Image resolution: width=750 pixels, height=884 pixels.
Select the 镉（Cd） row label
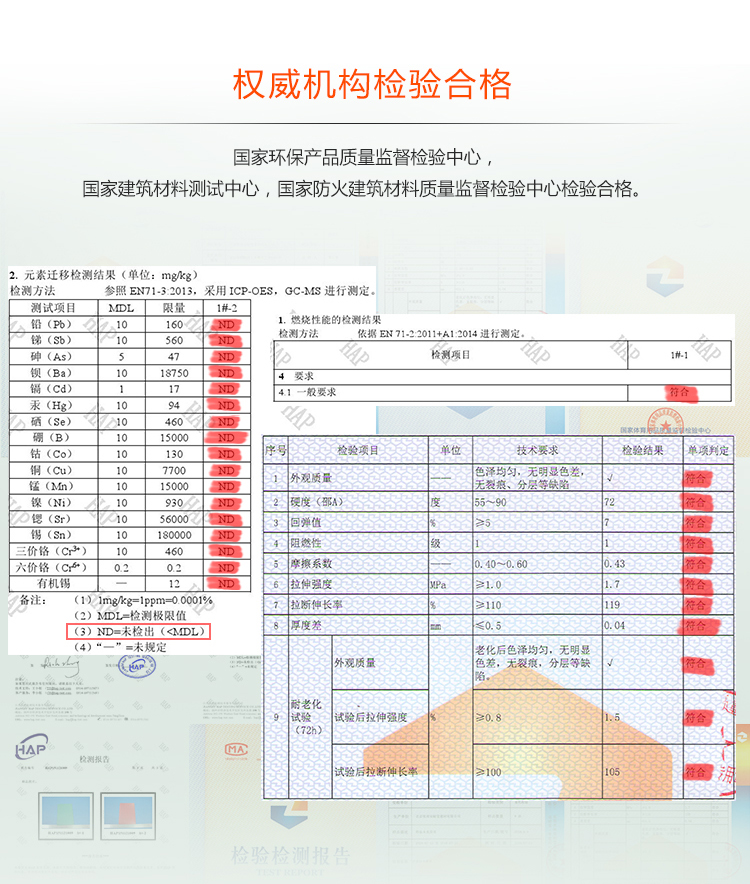pyautogui.click(x=52, y=389)
